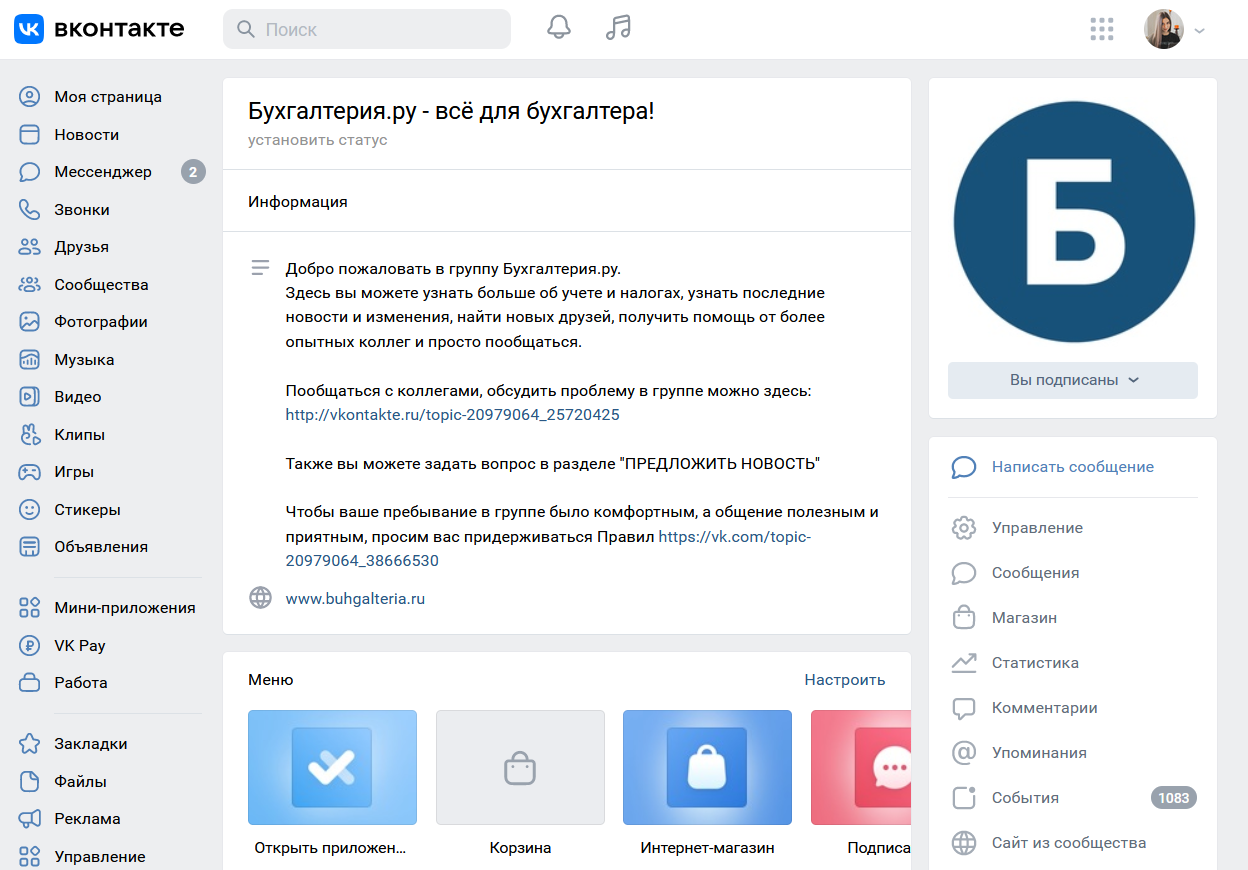Click the globe icon beside www.buhgalteria.ru
1248x870 pixels.
(260, 598)
